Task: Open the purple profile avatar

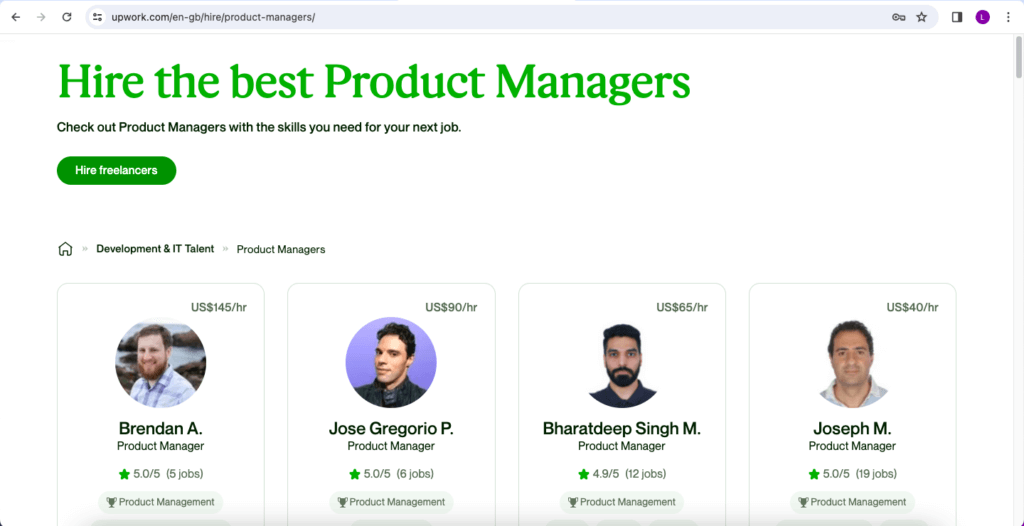Action: [982, 17]
